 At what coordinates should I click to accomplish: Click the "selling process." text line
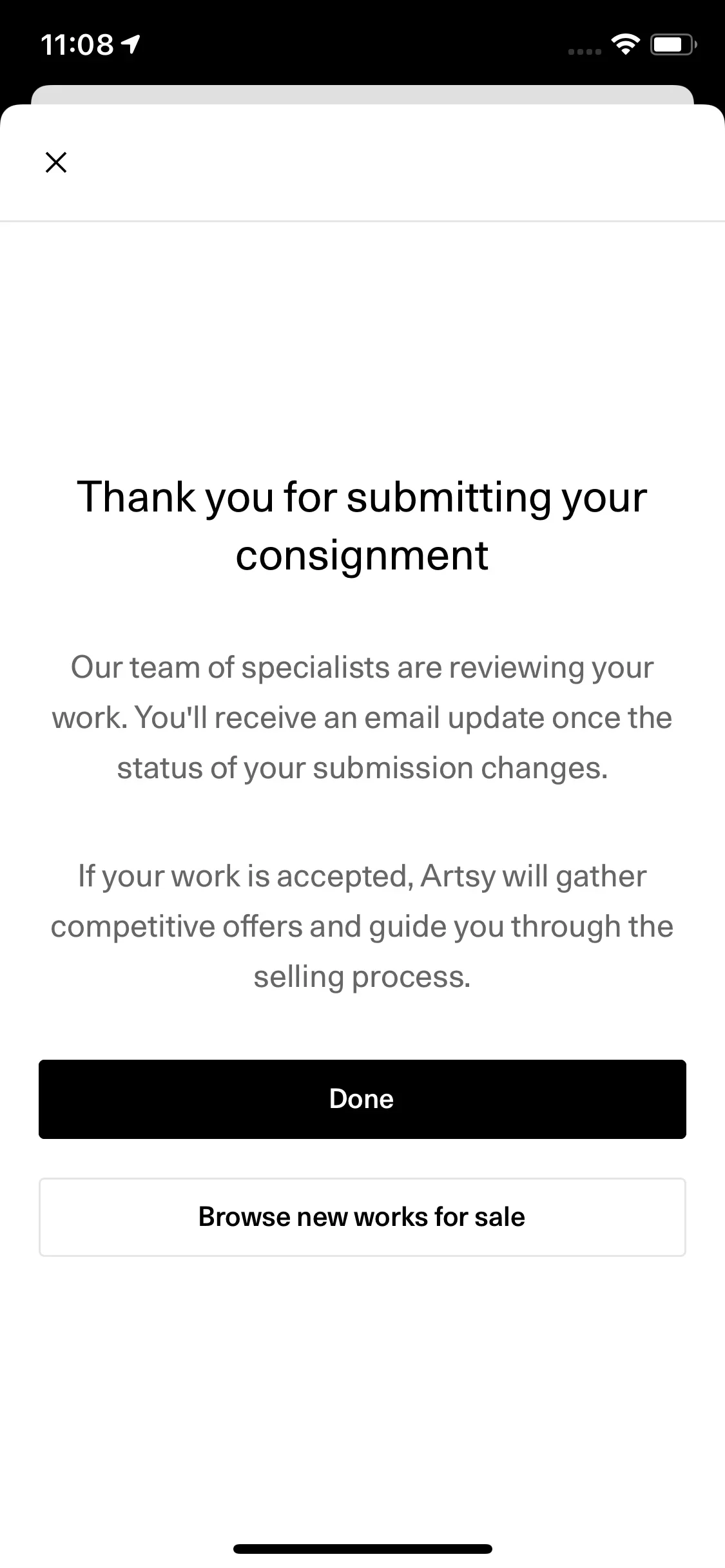(362, 977)
